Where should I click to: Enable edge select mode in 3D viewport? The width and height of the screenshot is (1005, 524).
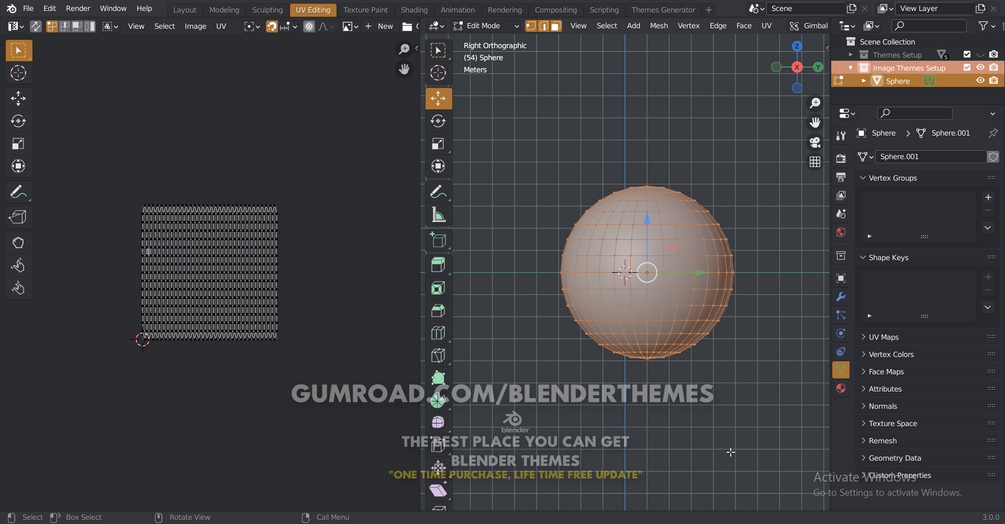(x=544, y=26)
